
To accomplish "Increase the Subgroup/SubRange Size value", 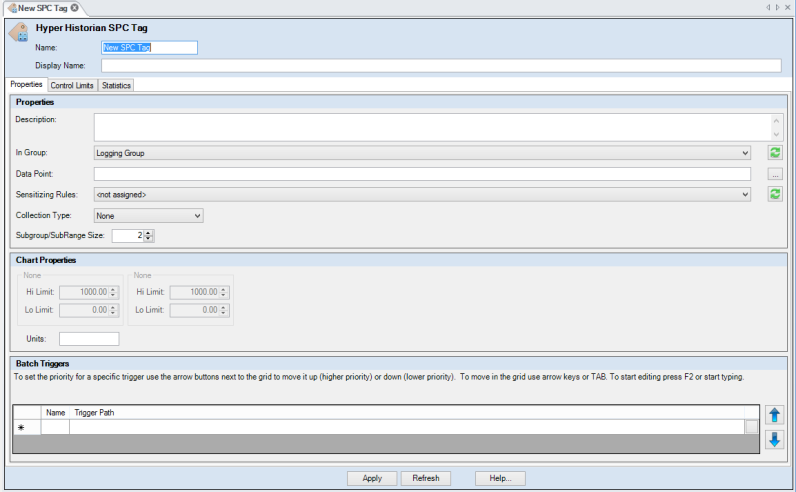I will (149, 233).
